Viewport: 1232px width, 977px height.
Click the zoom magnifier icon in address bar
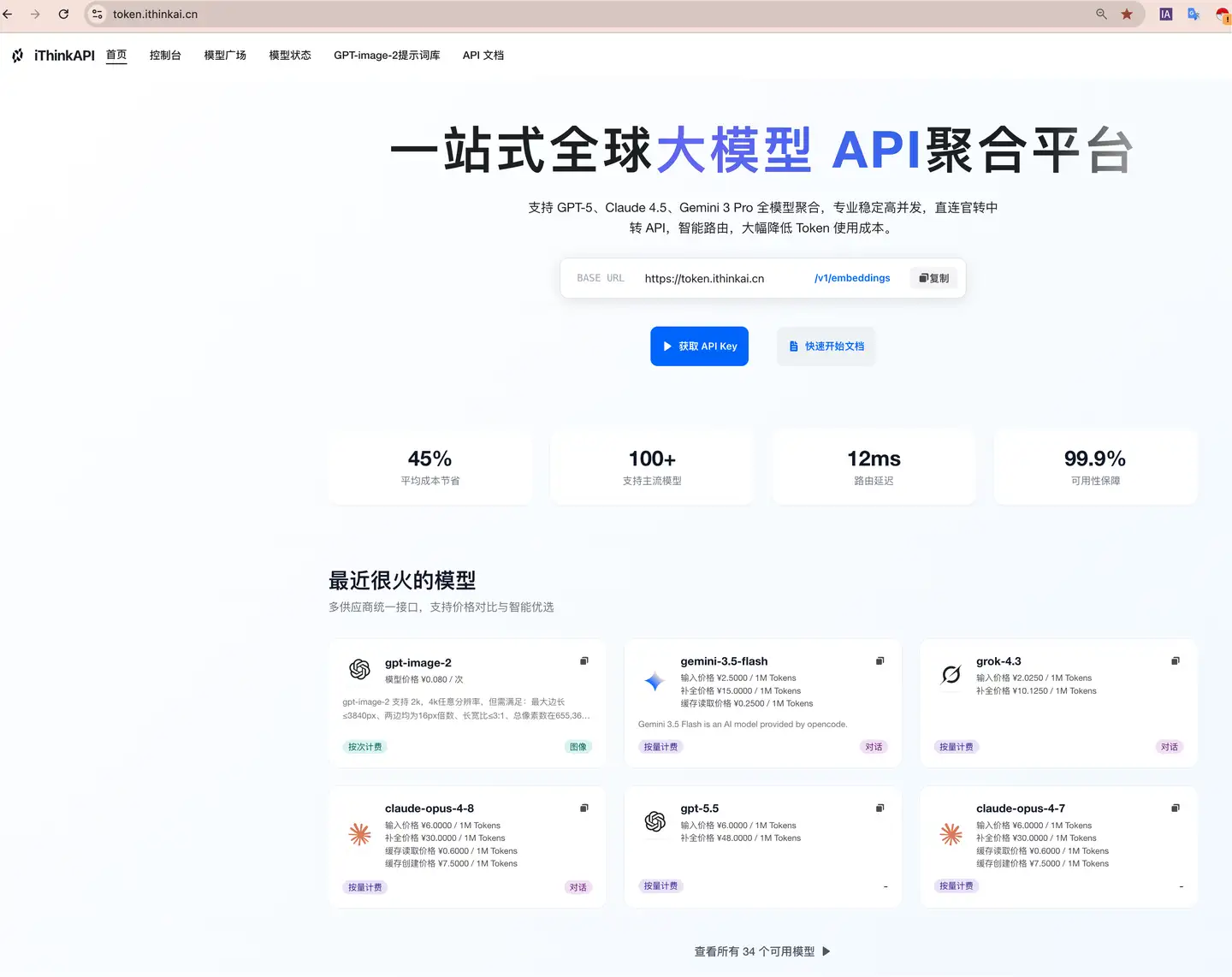tap(1101, 15)
